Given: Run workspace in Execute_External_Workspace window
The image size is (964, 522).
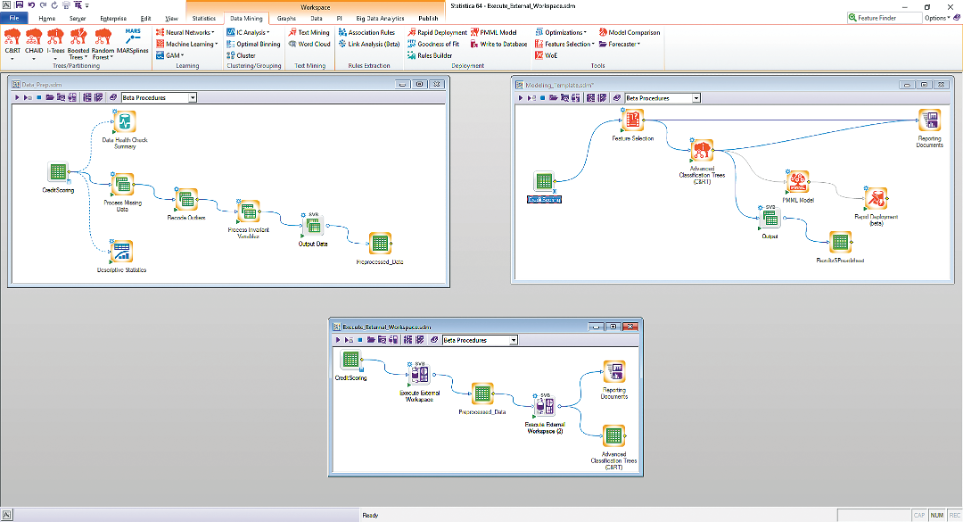Looking at the screenshot, I should coord(337,340).
